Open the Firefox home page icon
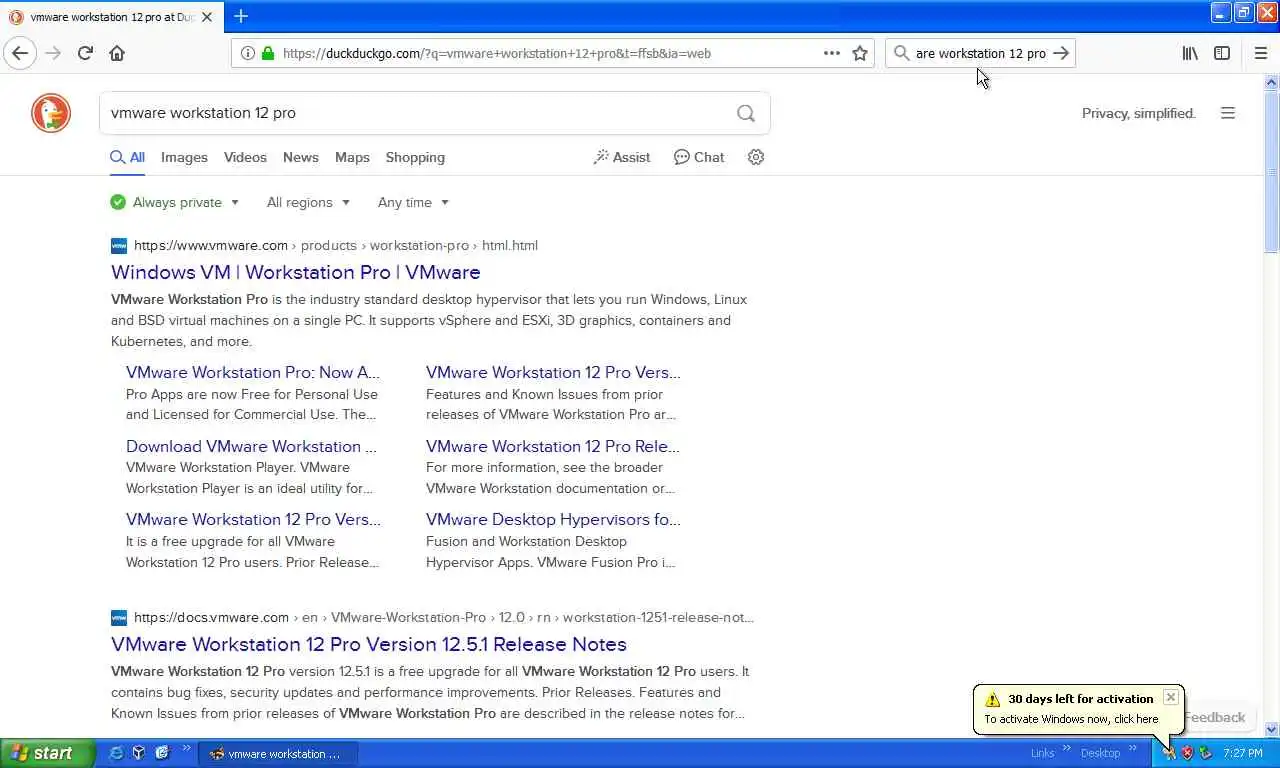Viewport: 1280px width, 768px height. (117, 53)
